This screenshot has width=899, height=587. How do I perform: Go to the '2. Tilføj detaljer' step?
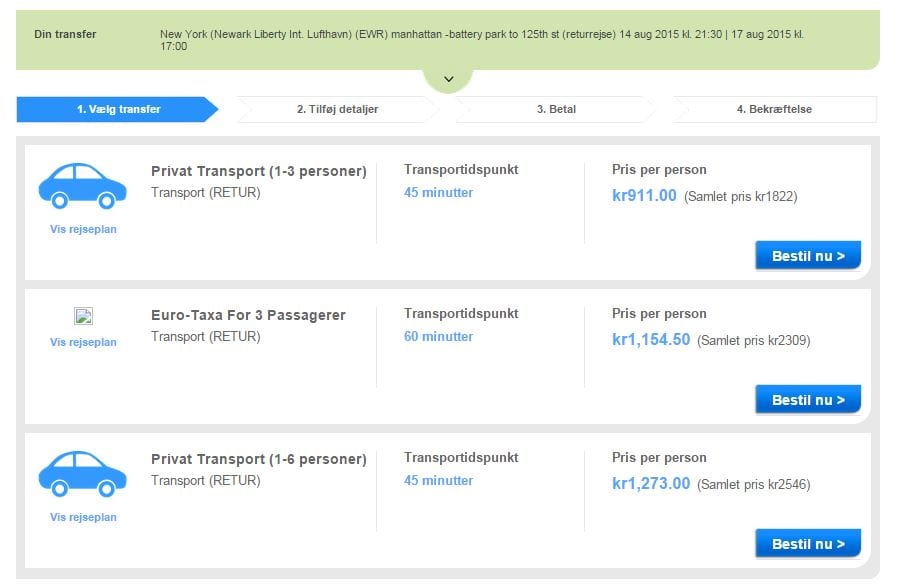click(337, 109)
